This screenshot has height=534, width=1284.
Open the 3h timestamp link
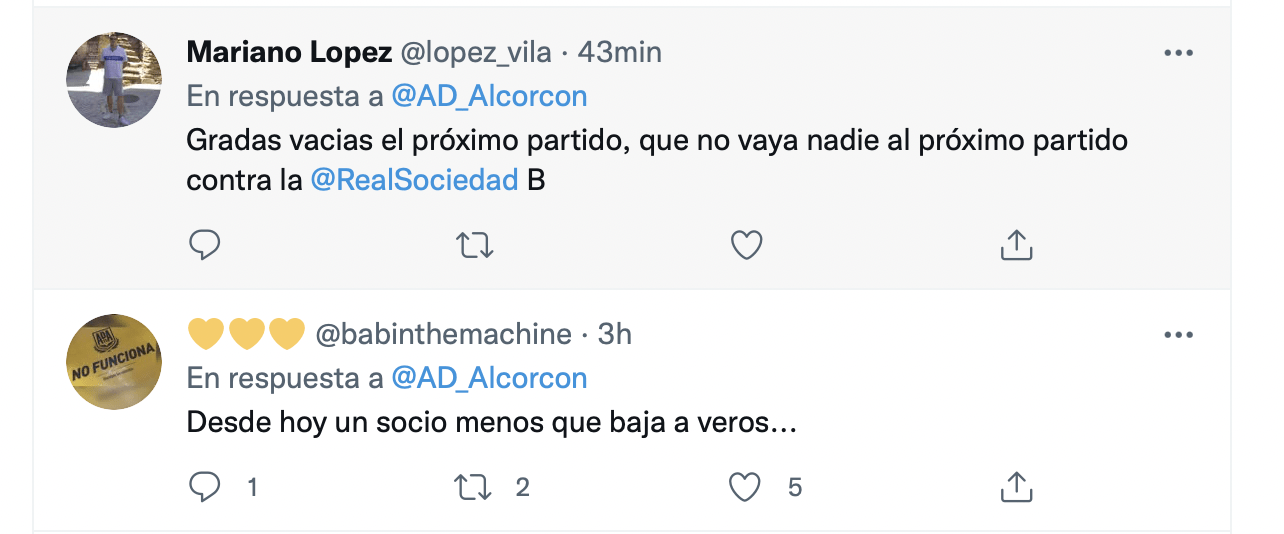click(615, 334)
